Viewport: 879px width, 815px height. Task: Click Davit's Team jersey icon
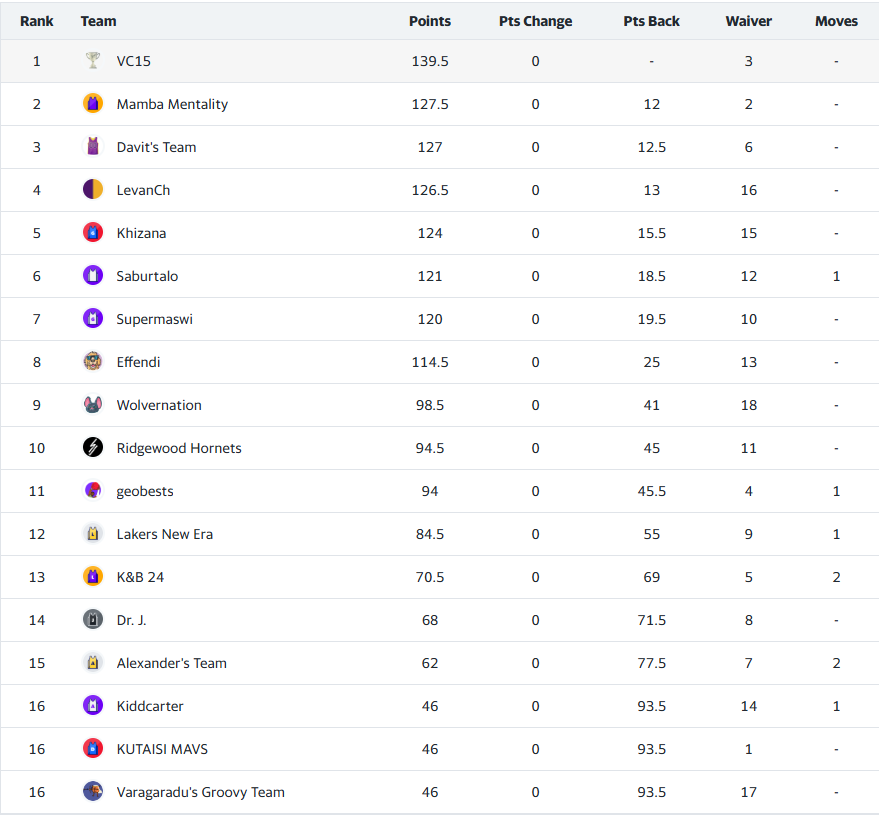coord(93,147)
